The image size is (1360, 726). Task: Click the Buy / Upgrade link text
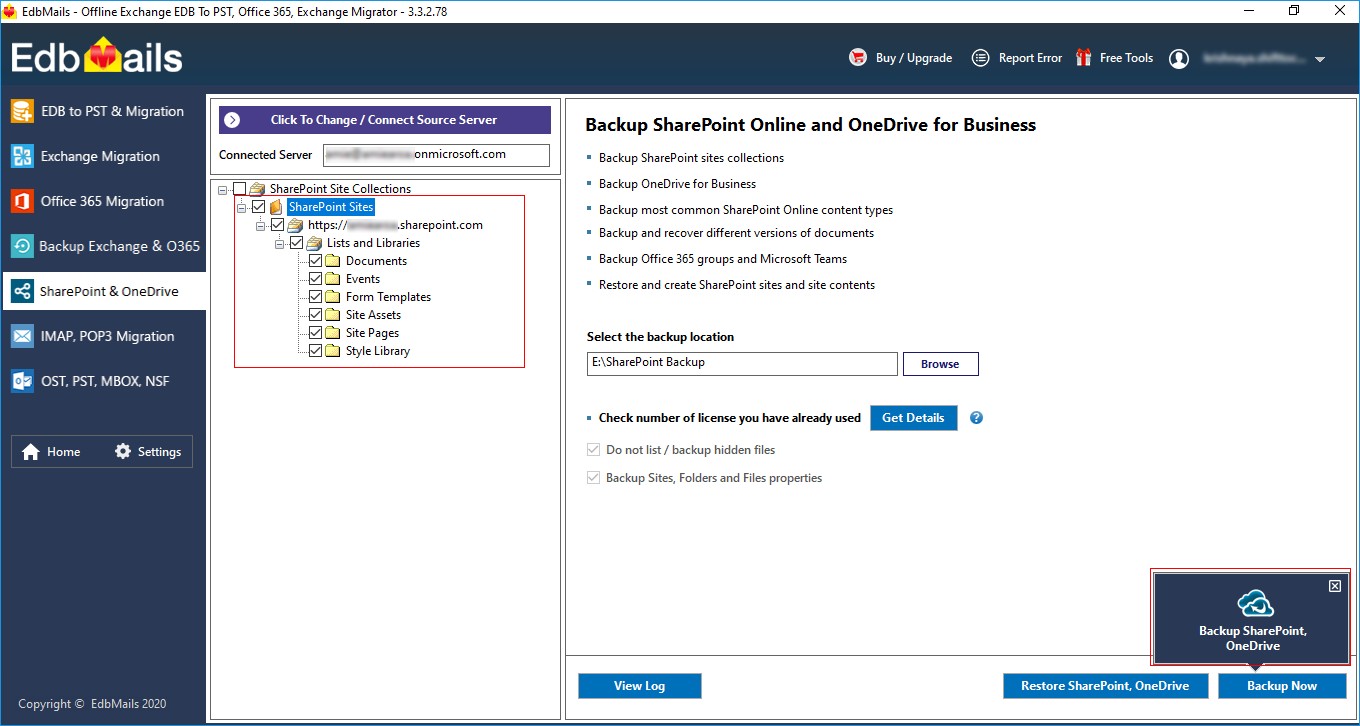point(914,58)
